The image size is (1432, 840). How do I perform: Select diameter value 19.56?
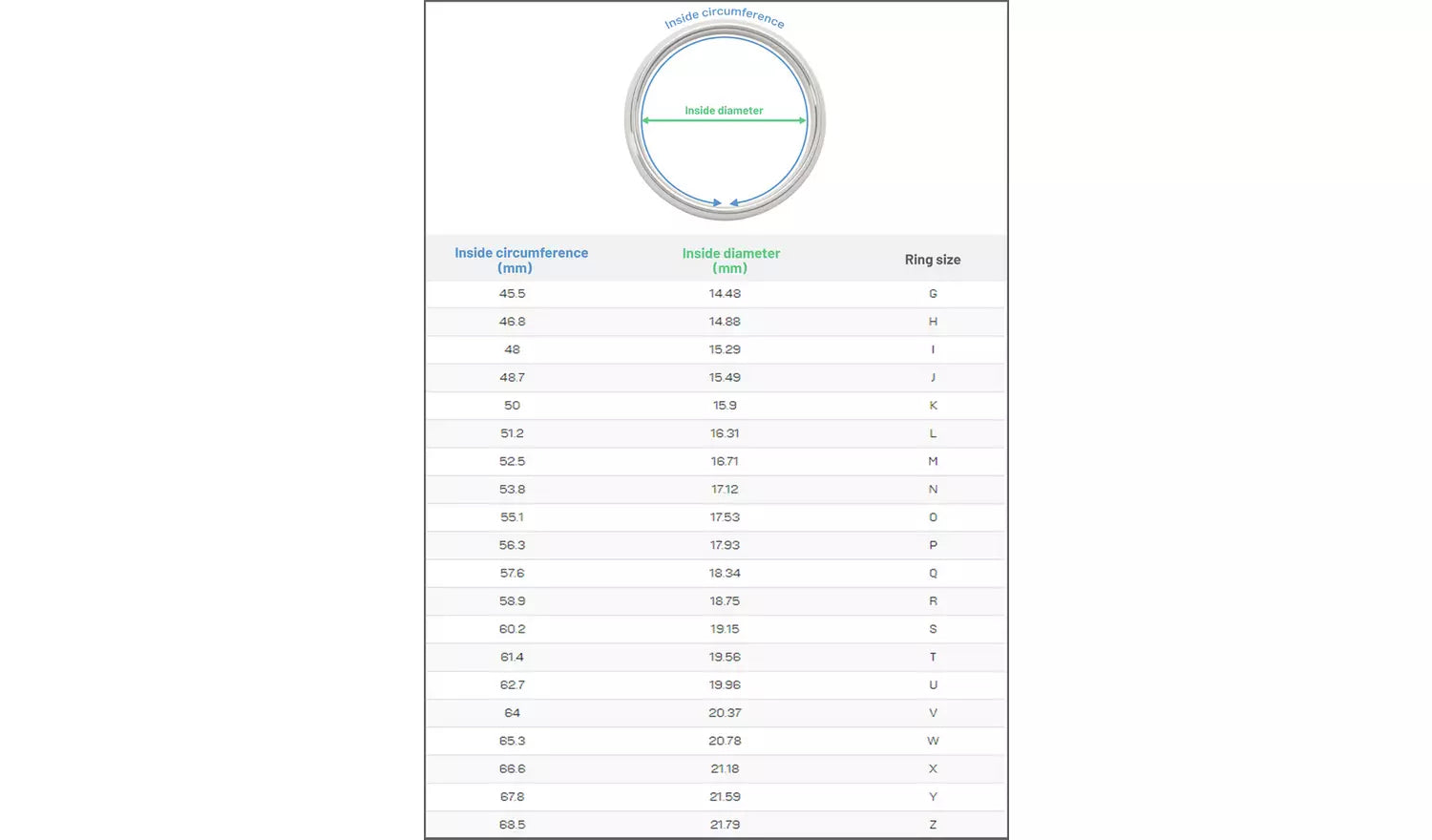(x=725, y=657)
